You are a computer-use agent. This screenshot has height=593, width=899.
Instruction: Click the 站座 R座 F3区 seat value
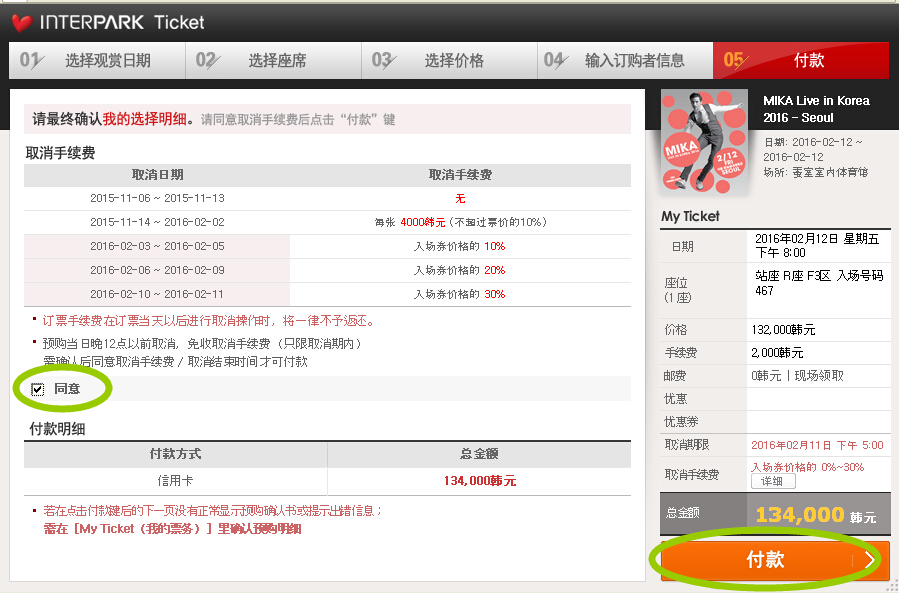(819, 283)
